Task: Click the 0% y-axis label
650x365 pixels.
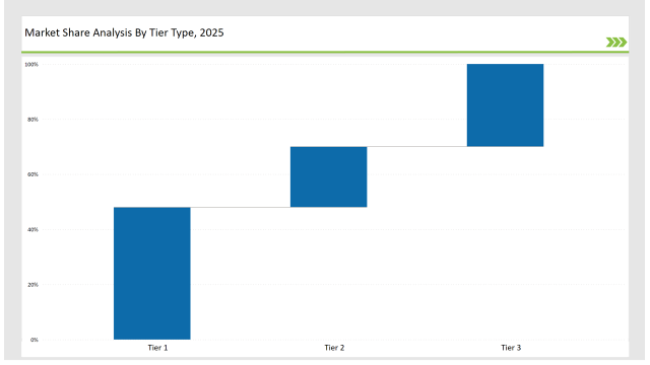Action: pos(34,340)
